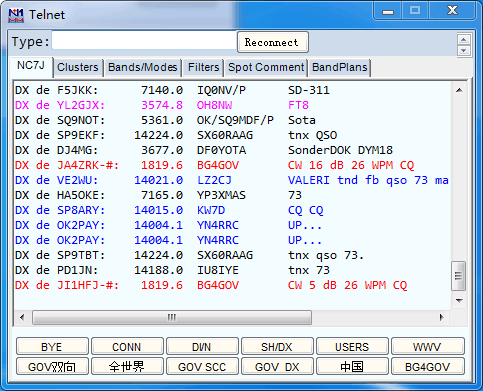Viewport: 483px width, 391px height.
Task: Click the Reconnect button
Action: (x=272, y=42)
